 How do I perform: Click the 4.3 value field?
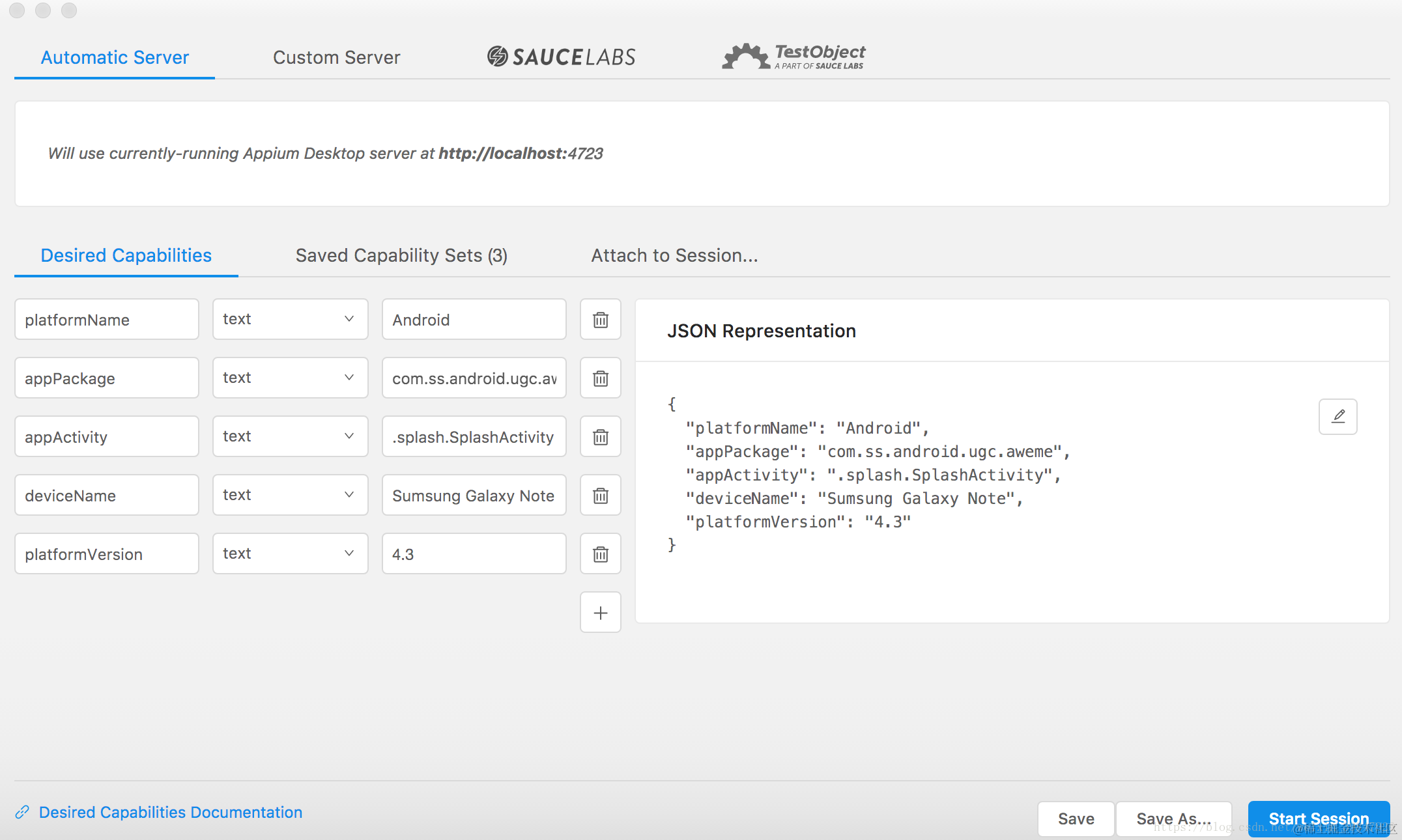pos(474,554)
